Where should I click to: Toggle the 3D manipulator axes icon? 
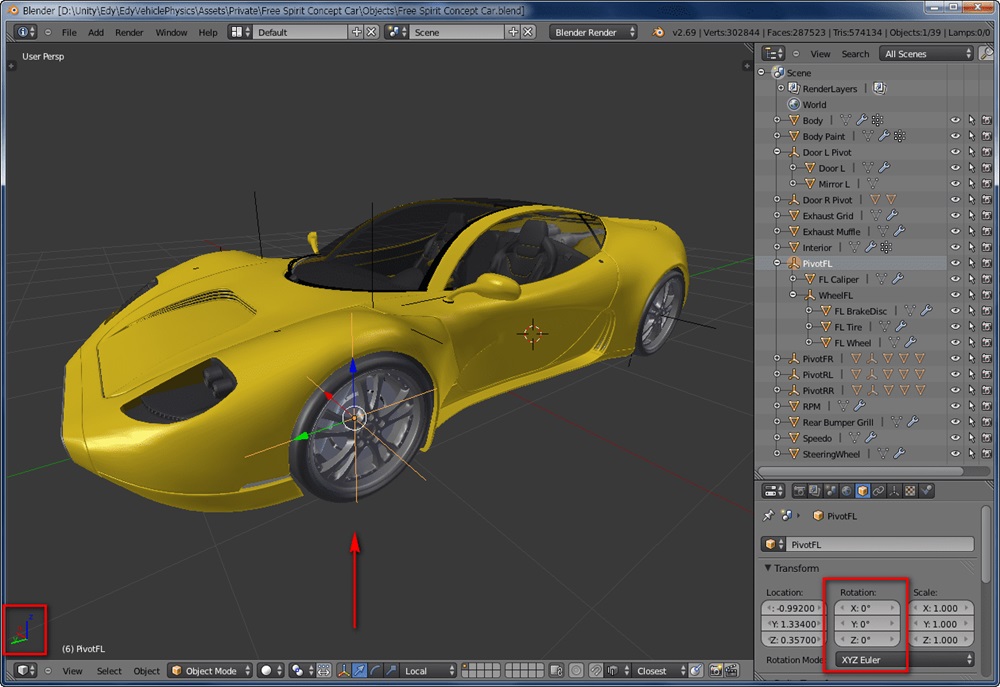click(344, 670)
